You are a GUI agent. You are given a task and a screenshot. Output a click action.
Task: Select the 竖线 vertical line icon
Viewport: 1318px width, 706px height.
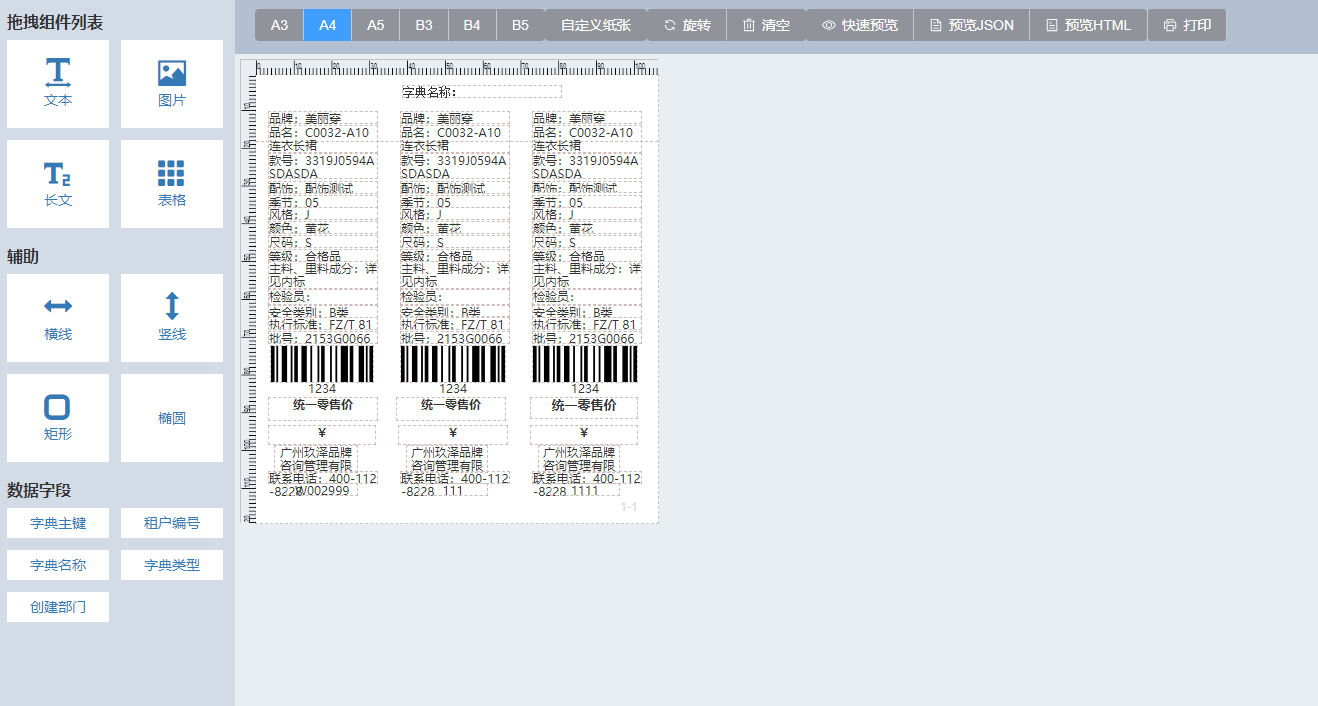[x=172, y=306]
